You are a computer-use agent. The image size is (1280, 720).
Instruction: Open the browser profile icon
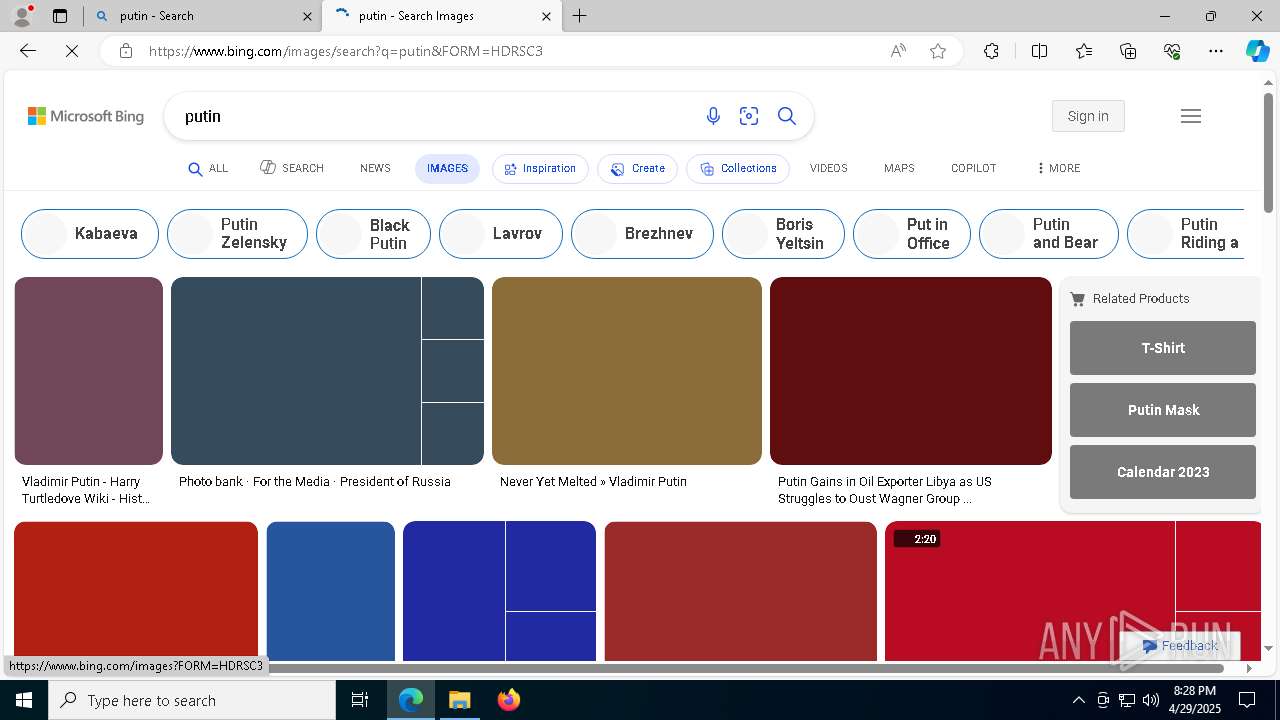[x=22, y=16]
